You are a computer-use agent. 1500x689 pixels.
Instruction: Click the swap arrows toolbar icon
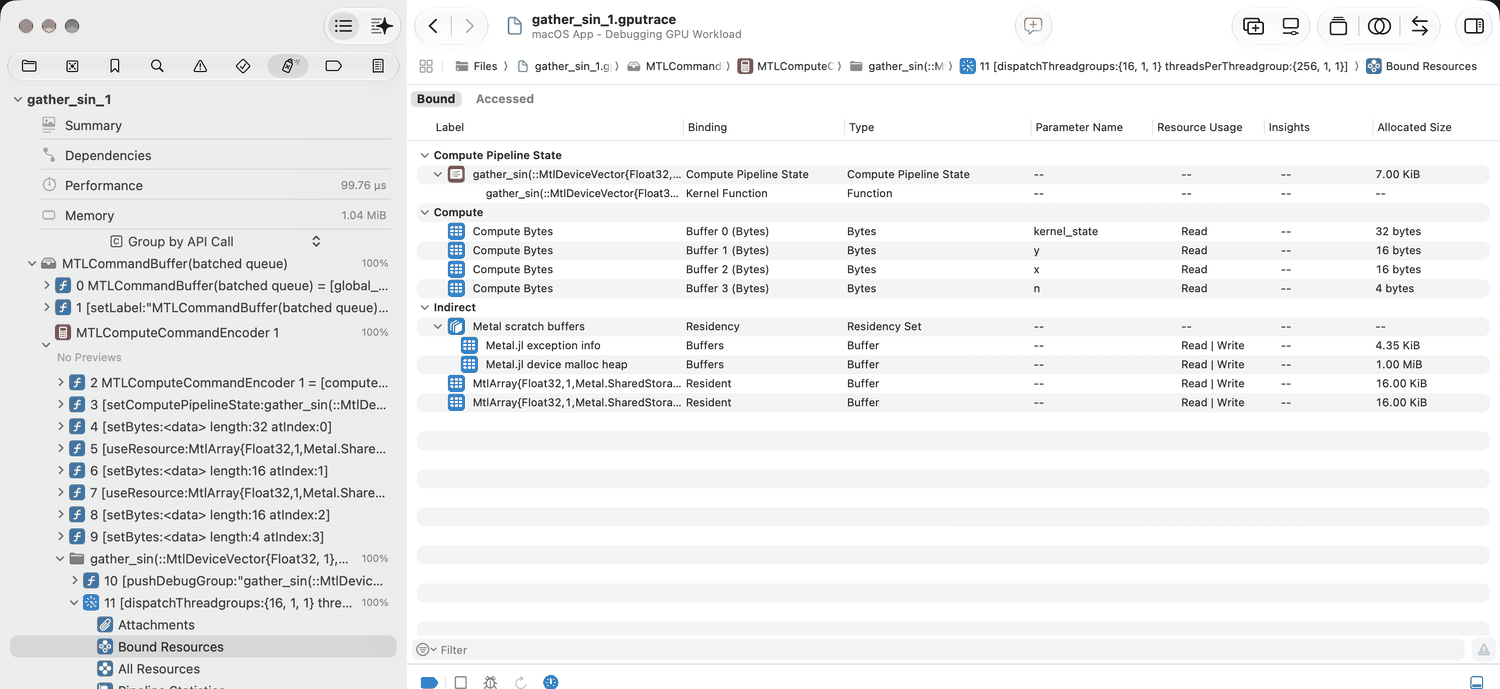tap(1420, 26)
